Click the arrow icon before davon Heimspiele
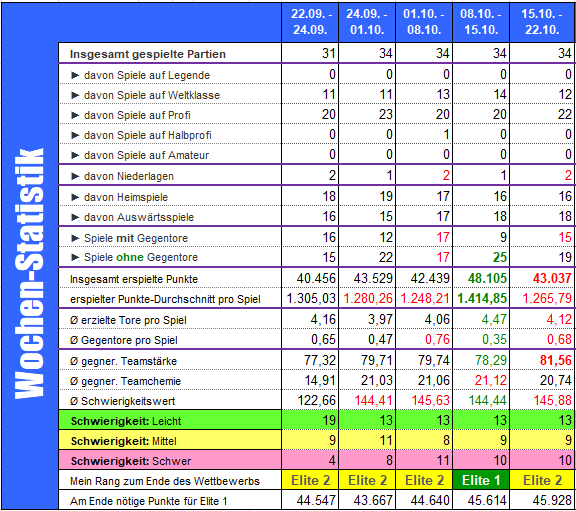 pos(75,197)
